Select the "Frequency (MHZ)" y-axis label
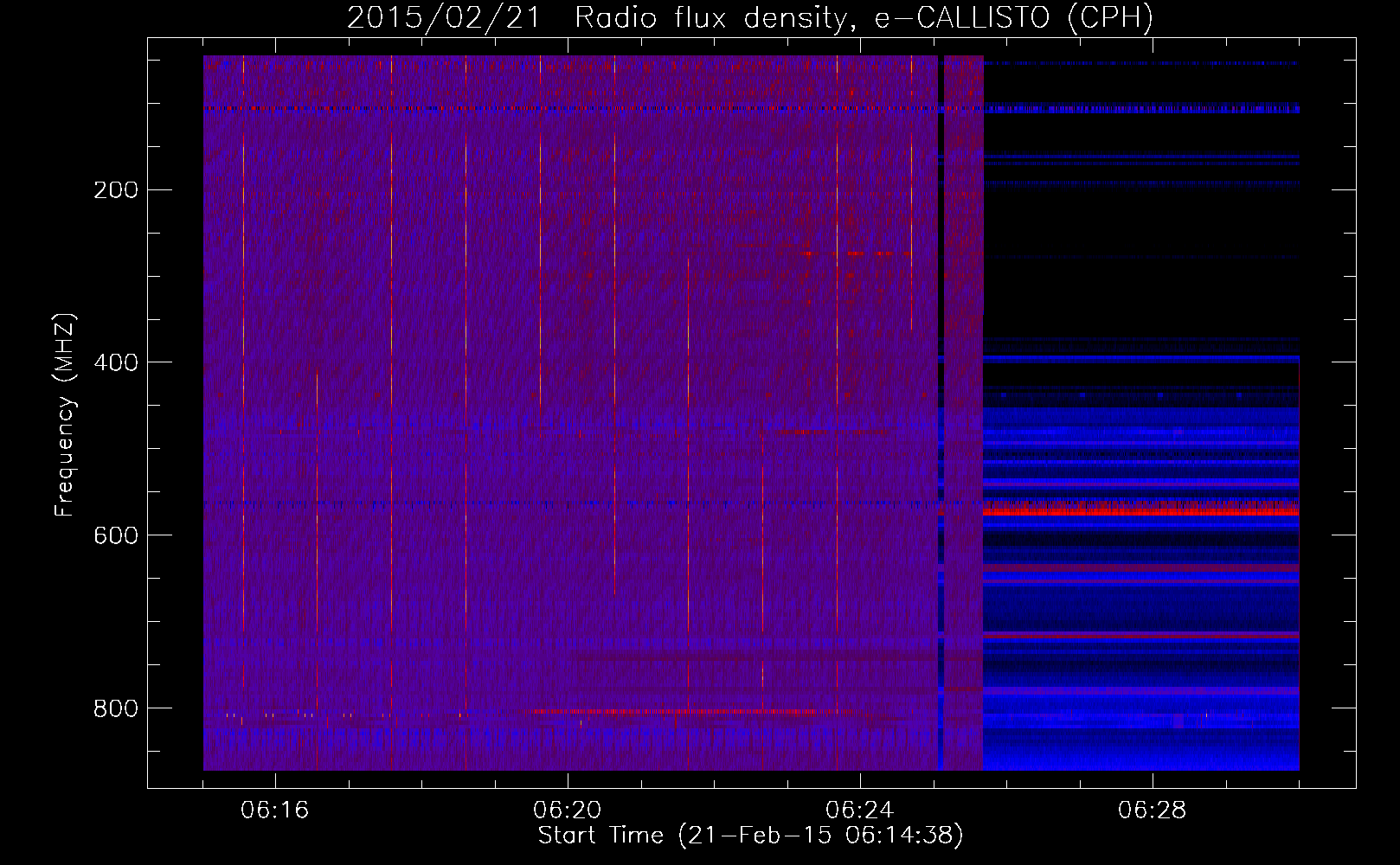 (65, 415)
